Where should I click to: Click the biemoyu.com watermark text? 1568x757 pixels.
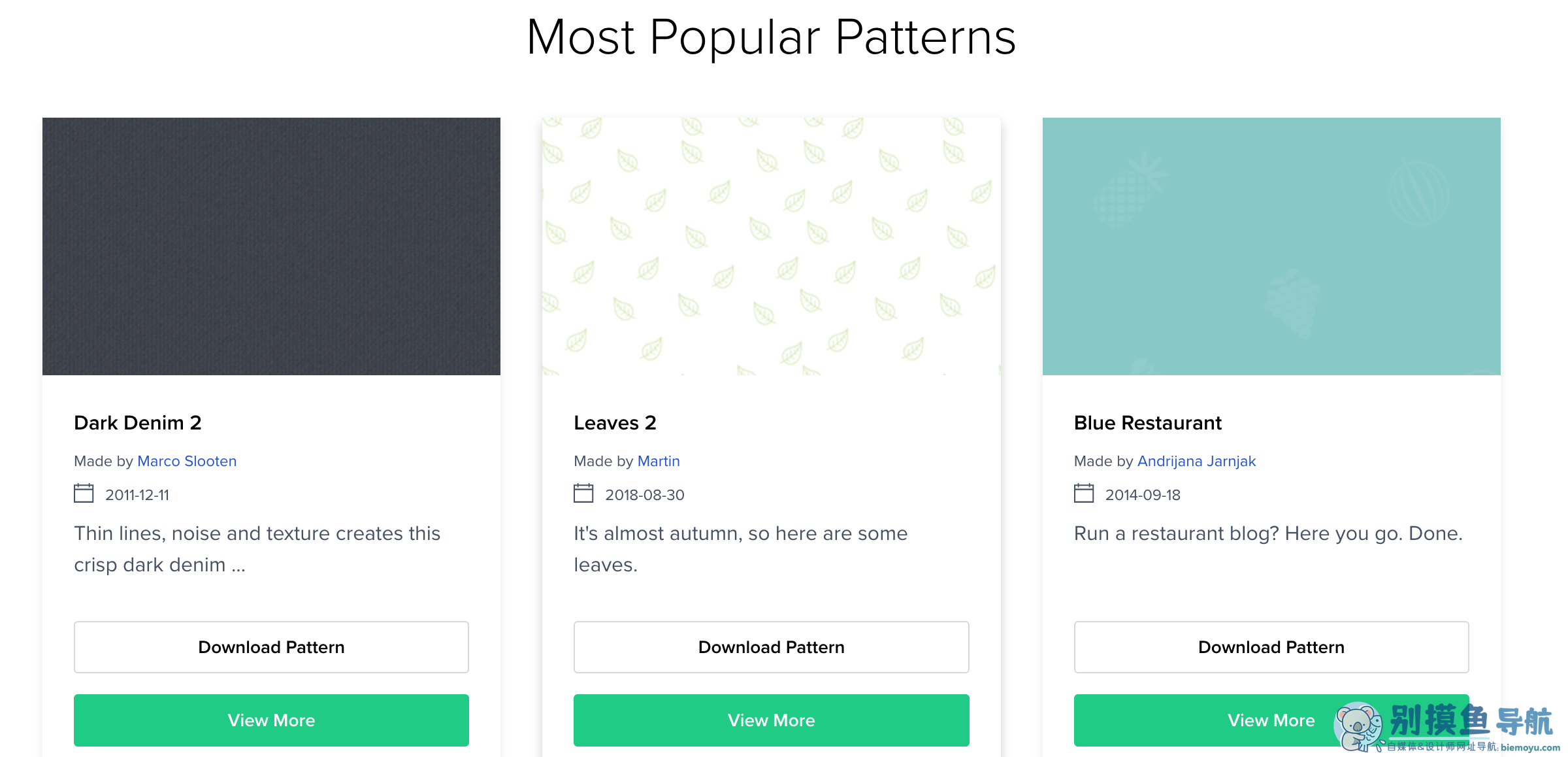(1530, 747)
